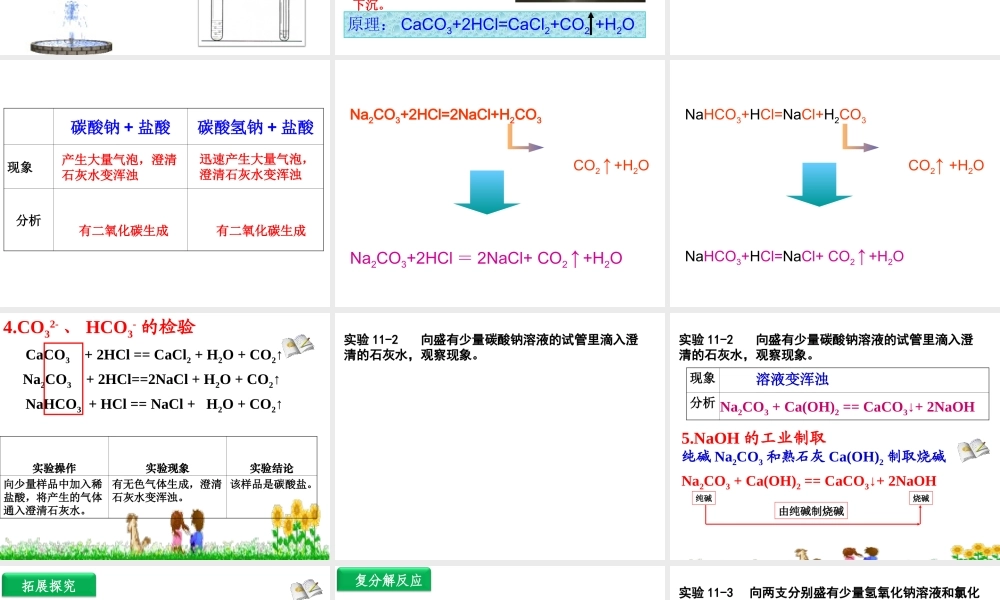This screenshot has height=600, width=1000.
Task: Click the table header 碳酸钠 + 盐酸
Action: [x=121, y=127]
